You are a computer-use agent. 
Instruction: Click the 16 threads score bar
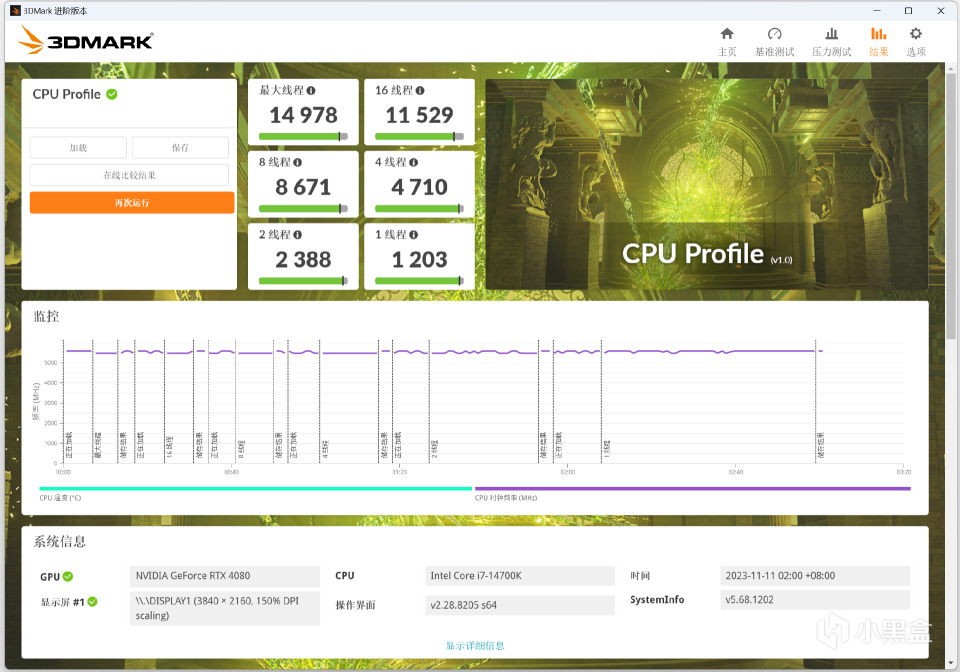(419, 136)
